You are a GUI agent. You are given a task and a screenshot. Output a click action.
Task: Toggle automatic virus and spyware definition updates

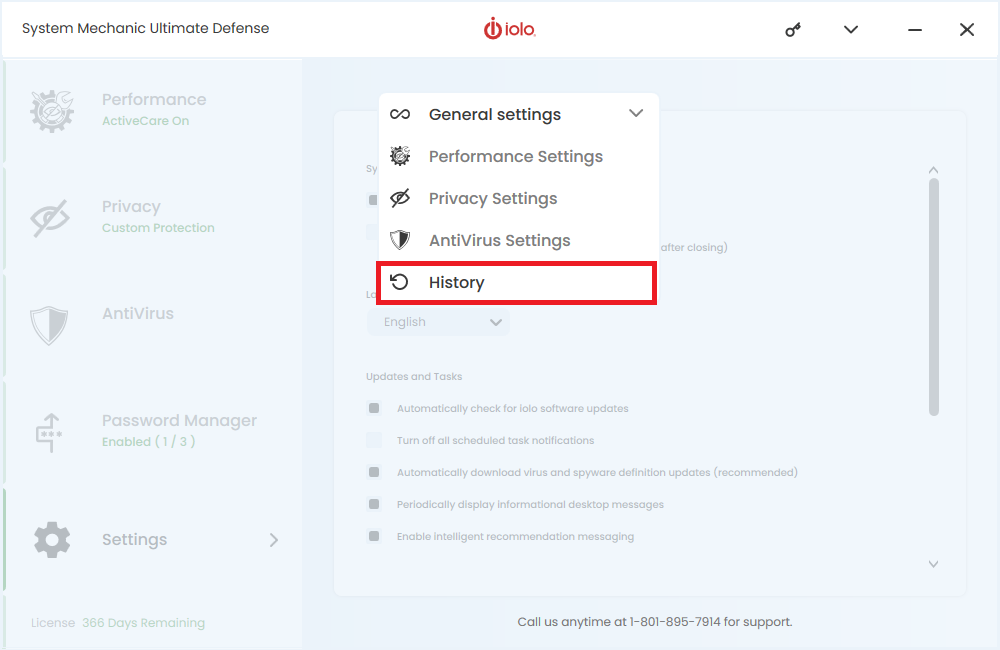[x=374, y=472]
